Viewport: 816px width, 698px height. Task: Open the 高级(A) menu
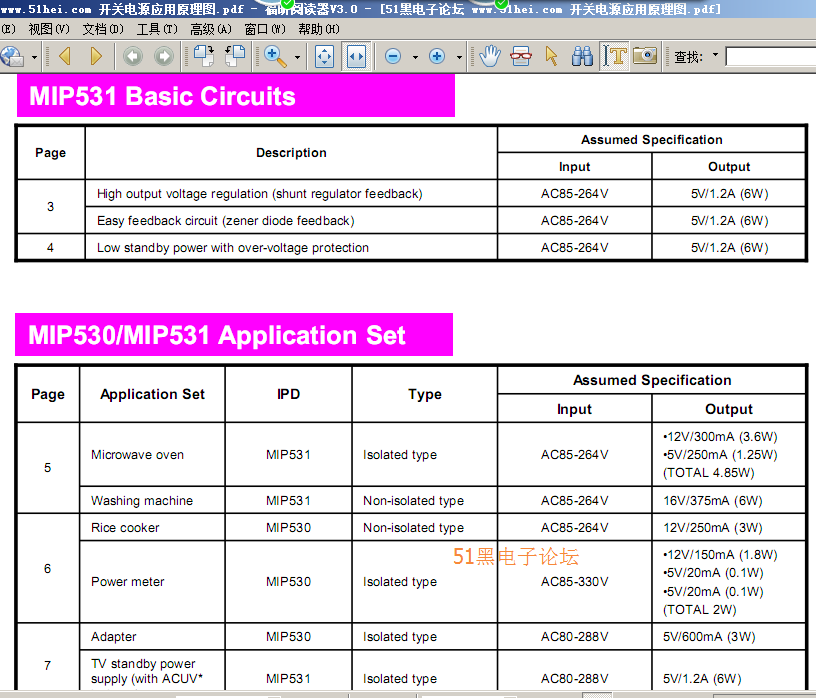coord(211,29)
